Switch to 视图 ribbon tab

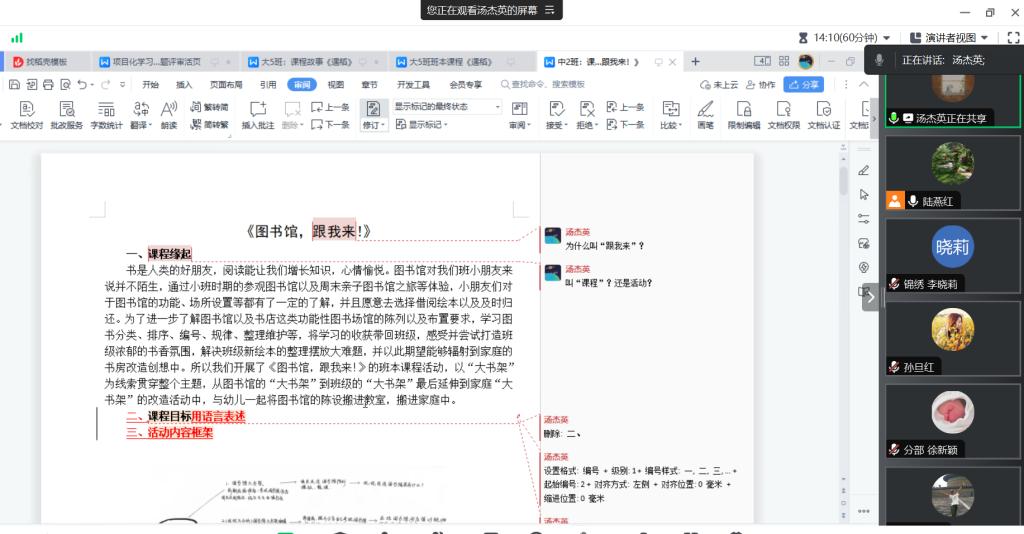click(336, 84)
